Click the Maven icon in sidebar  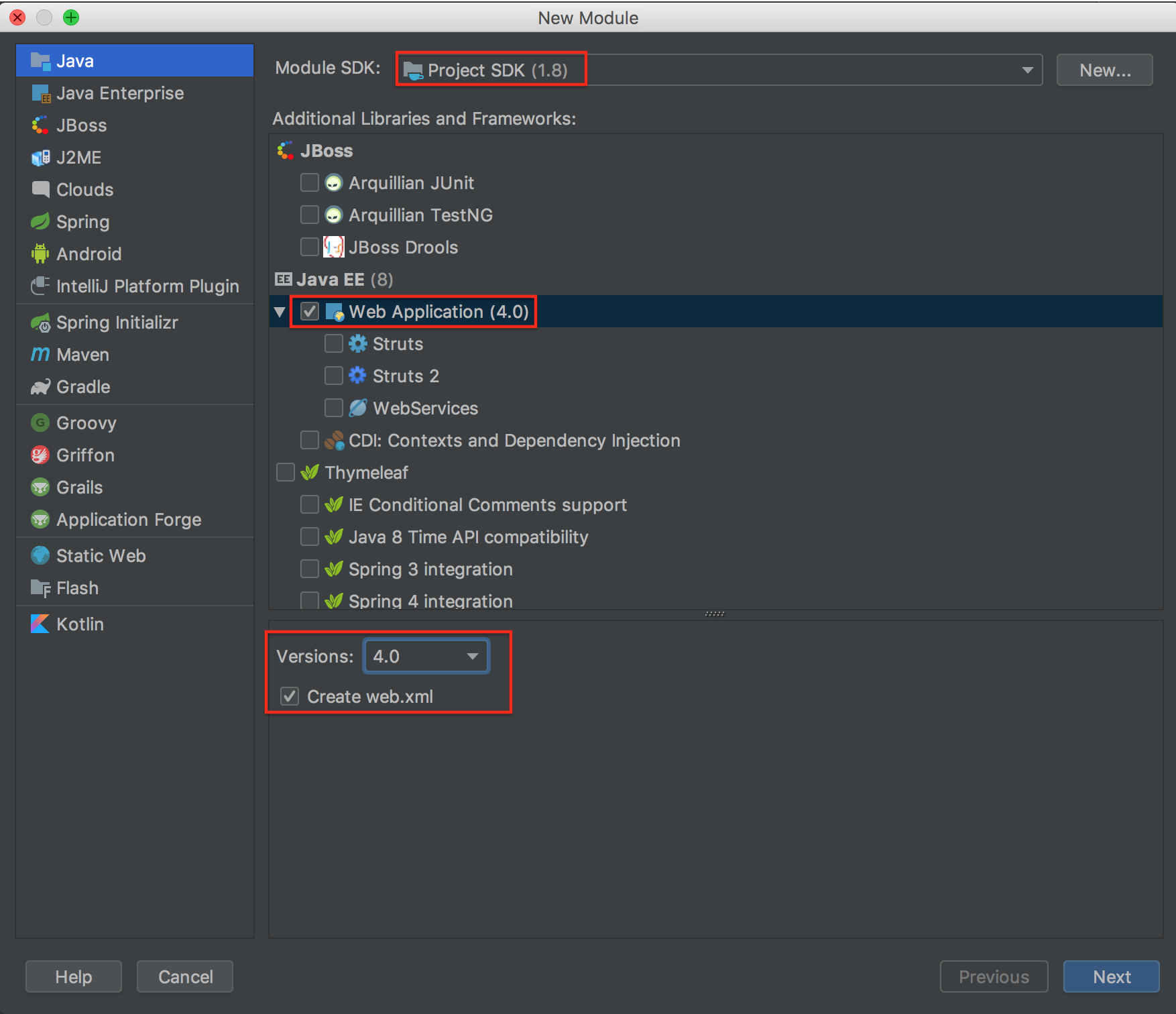click(x=40, y=354)
